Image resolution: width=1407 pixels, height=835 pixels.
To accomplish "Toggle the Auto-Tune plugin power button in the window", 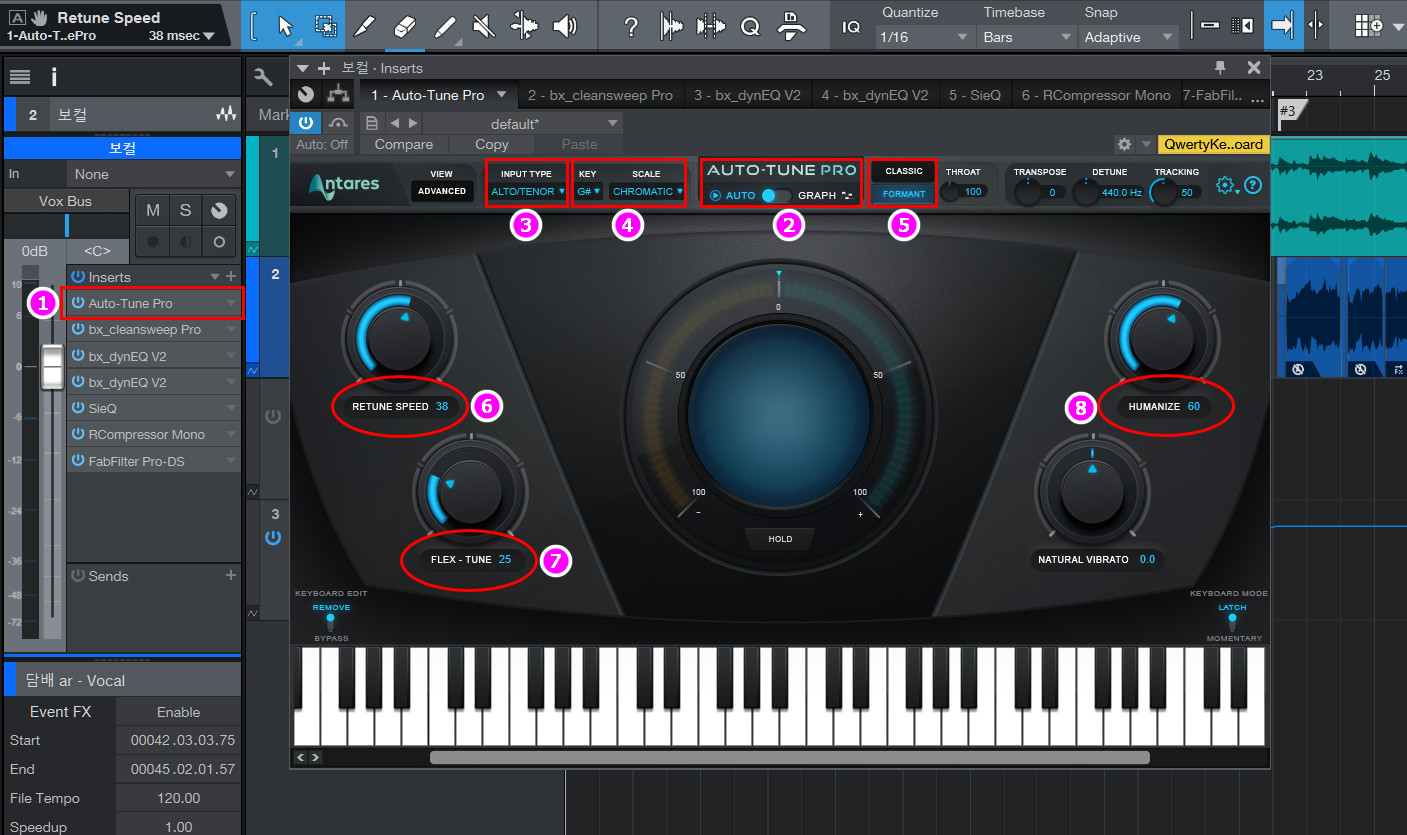I will point(305,123).
